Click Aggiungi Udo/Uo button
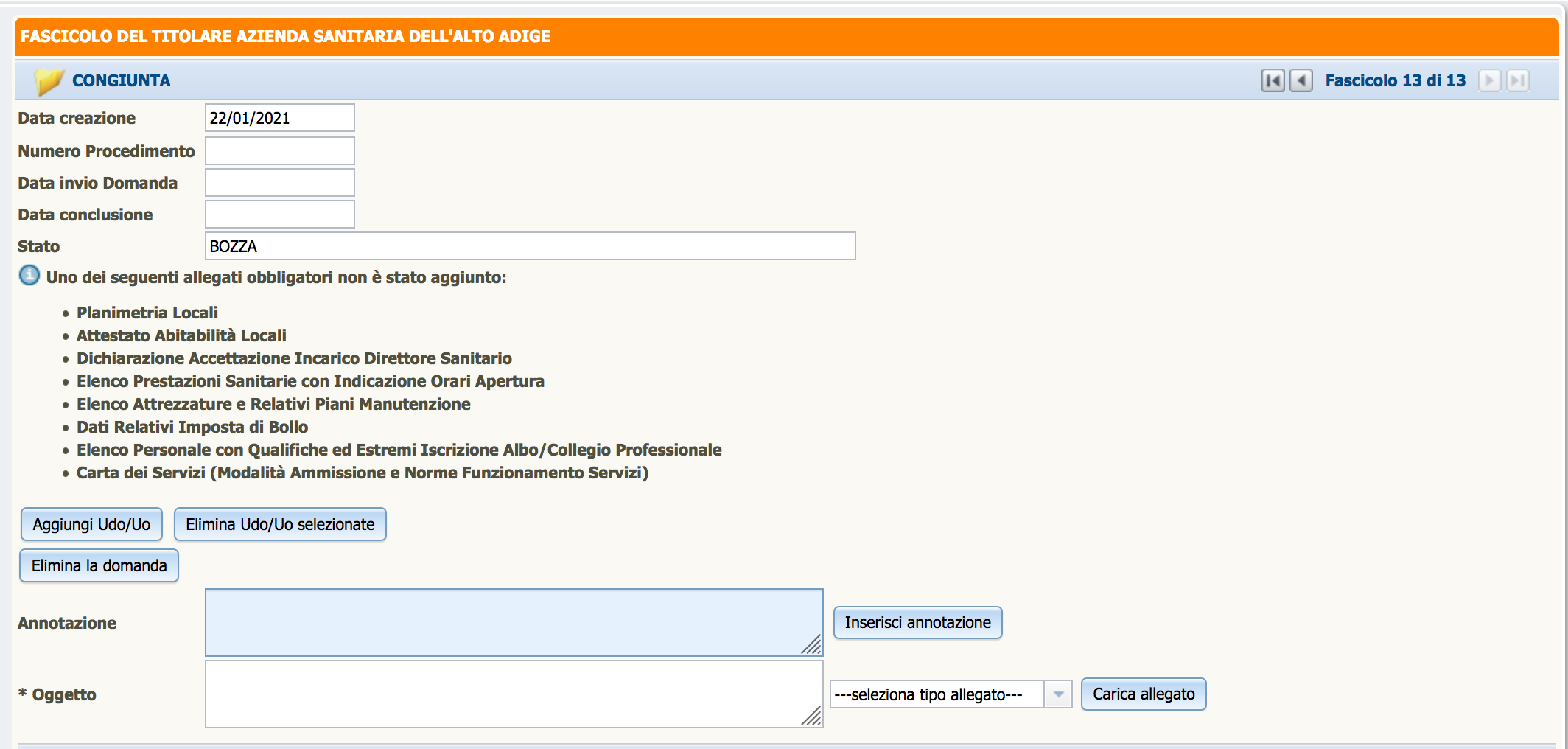The height and width of the screenshot is (749, 1568). point(91,524)
